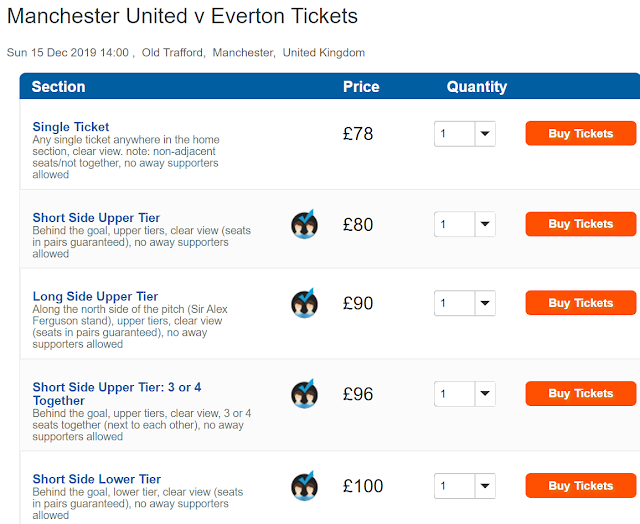Viewport: 640px width, 524px height.
Task: Expand quantity selector for £80 Short Side Upper Tier
Action: (x=464, y=224)
